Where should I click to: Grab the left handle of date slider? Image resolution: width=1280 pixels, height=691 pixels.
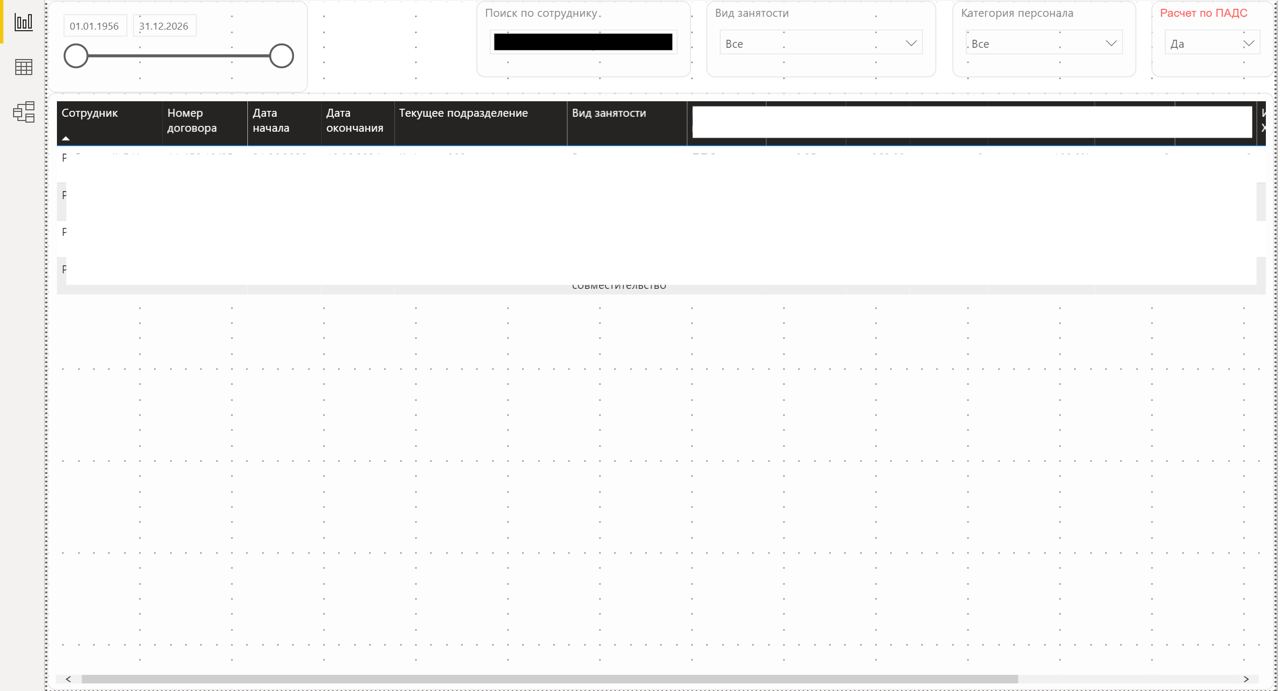[x=76, y=56]
